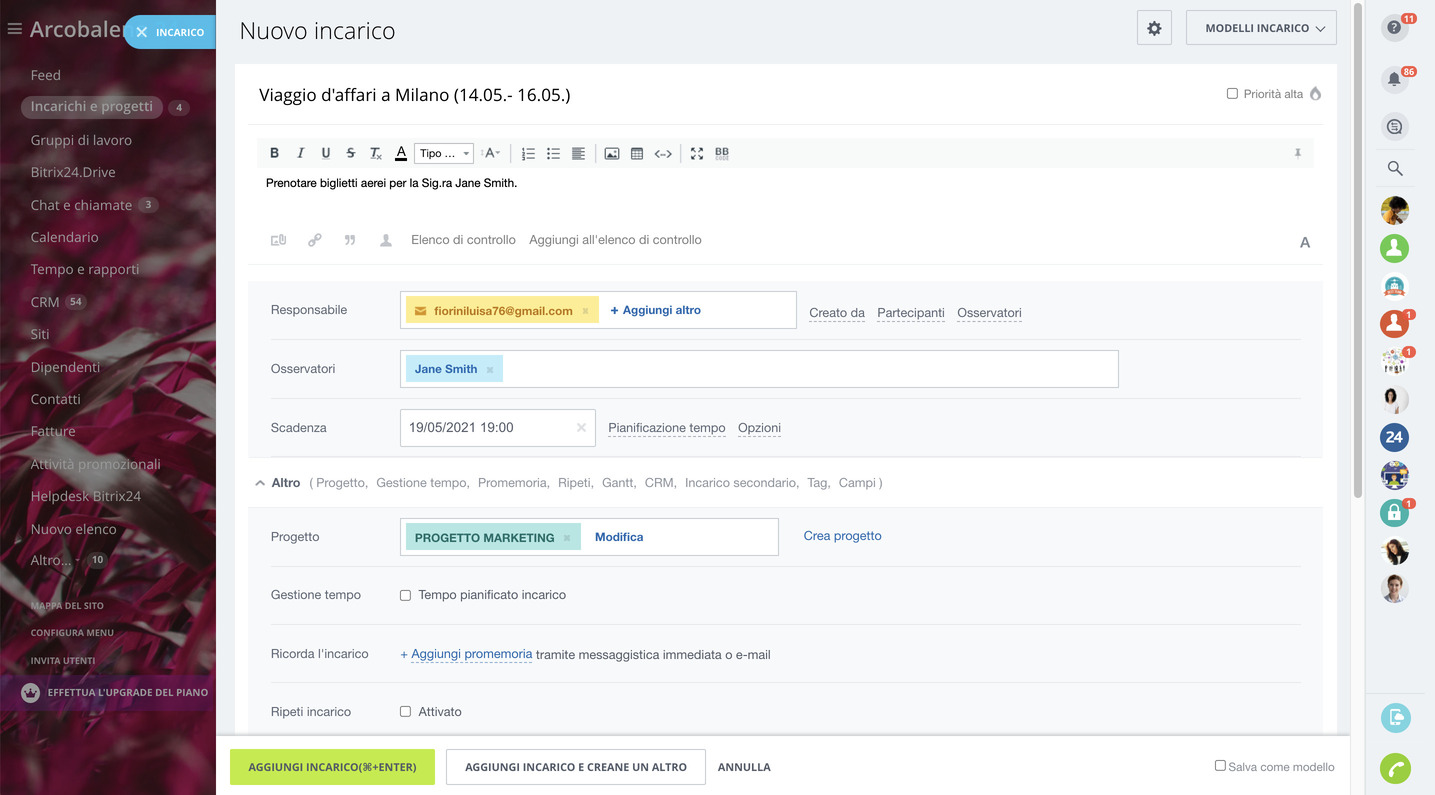Screen dimensions: 1435x795
Task: Click AGGIUNGI INCARICO button
Action: 332,767
